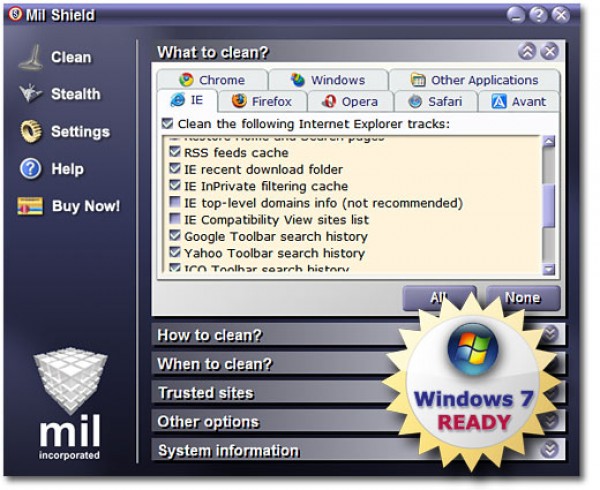
Task: Toggle Clean the following Internet Explorer tracks
Action: point(167,123)
